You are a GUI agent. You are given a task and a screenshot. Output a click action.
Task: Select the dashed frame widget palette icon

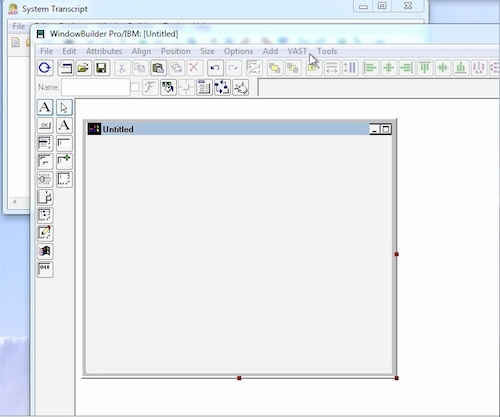(x=64, y=179)
